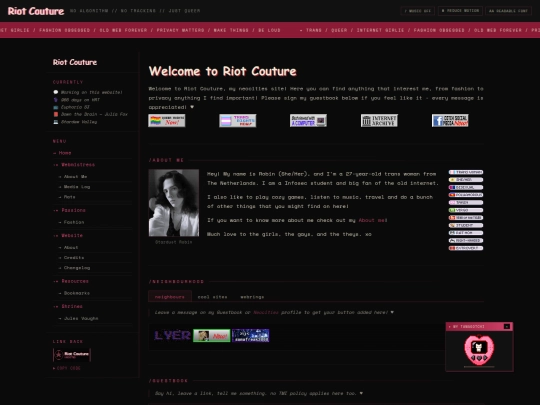Click the Riot Couture header logo
Viewport: 540px width, 405px height.
[36, 11]
